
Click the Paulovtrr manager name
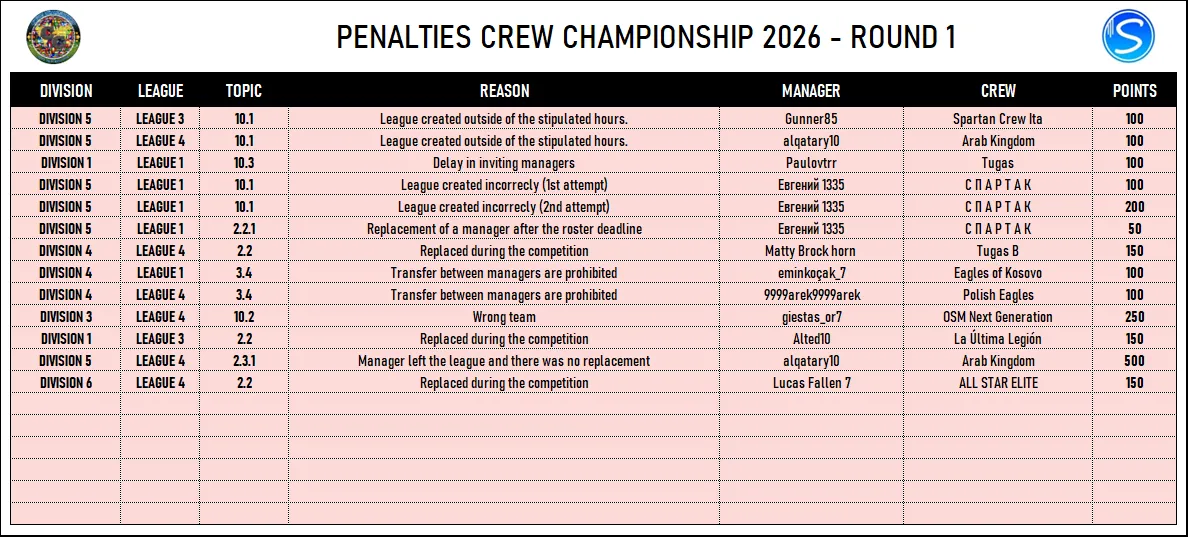811,163
